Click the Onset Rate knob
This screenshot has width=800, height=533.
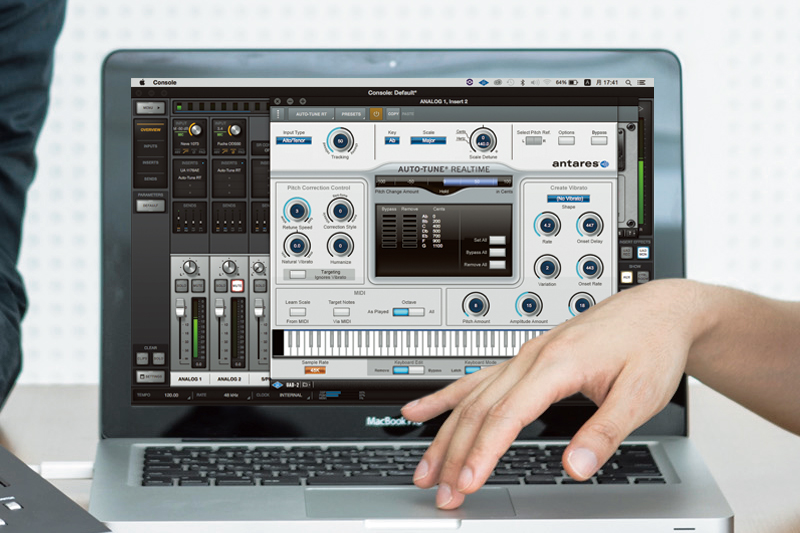pos(590,268)
